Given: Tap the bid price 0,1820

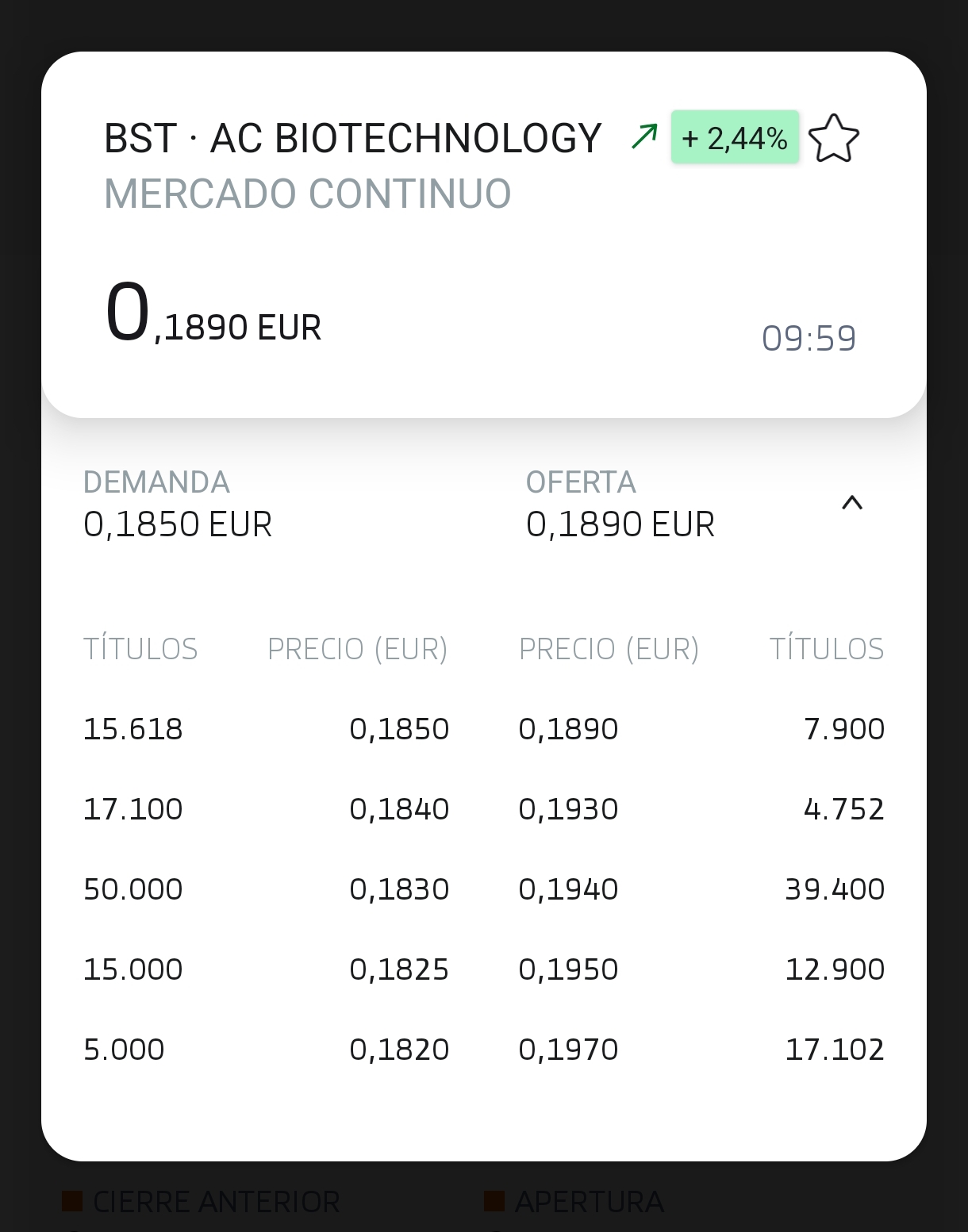Looking at the screenshot, I should 399,1050.
